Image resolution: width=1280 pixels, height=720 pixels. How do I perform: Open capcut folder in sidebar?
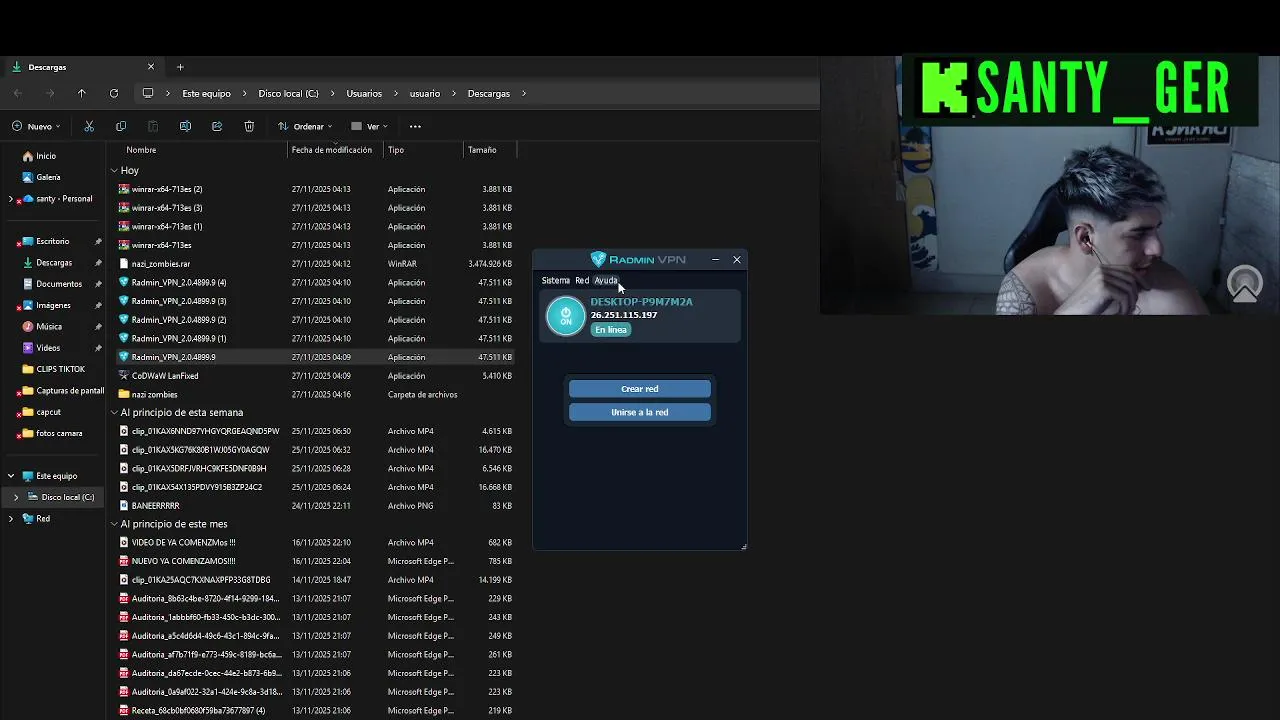click(48, 412)
